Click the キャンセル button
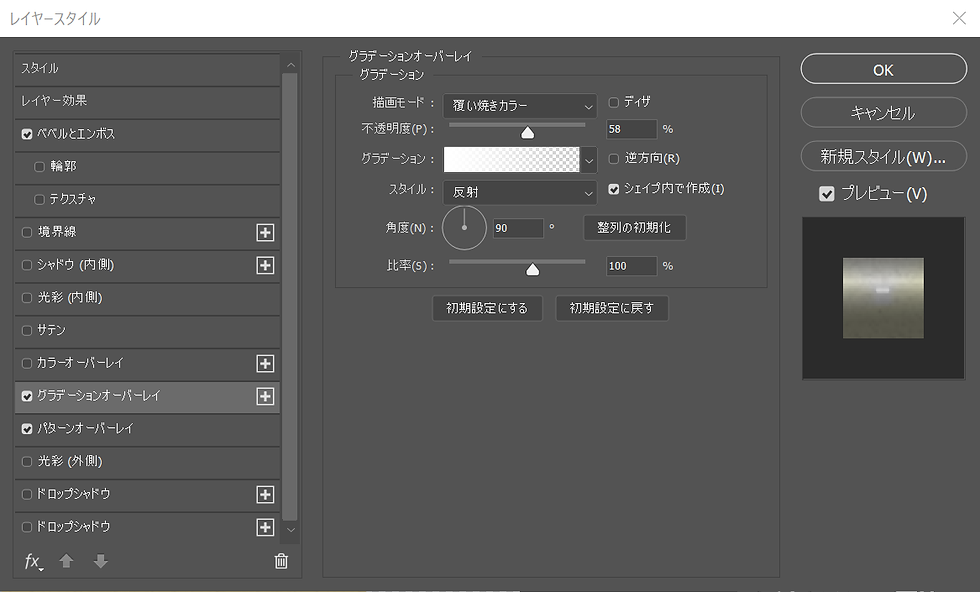Screen dimensions: 980x592 [883, 113]
